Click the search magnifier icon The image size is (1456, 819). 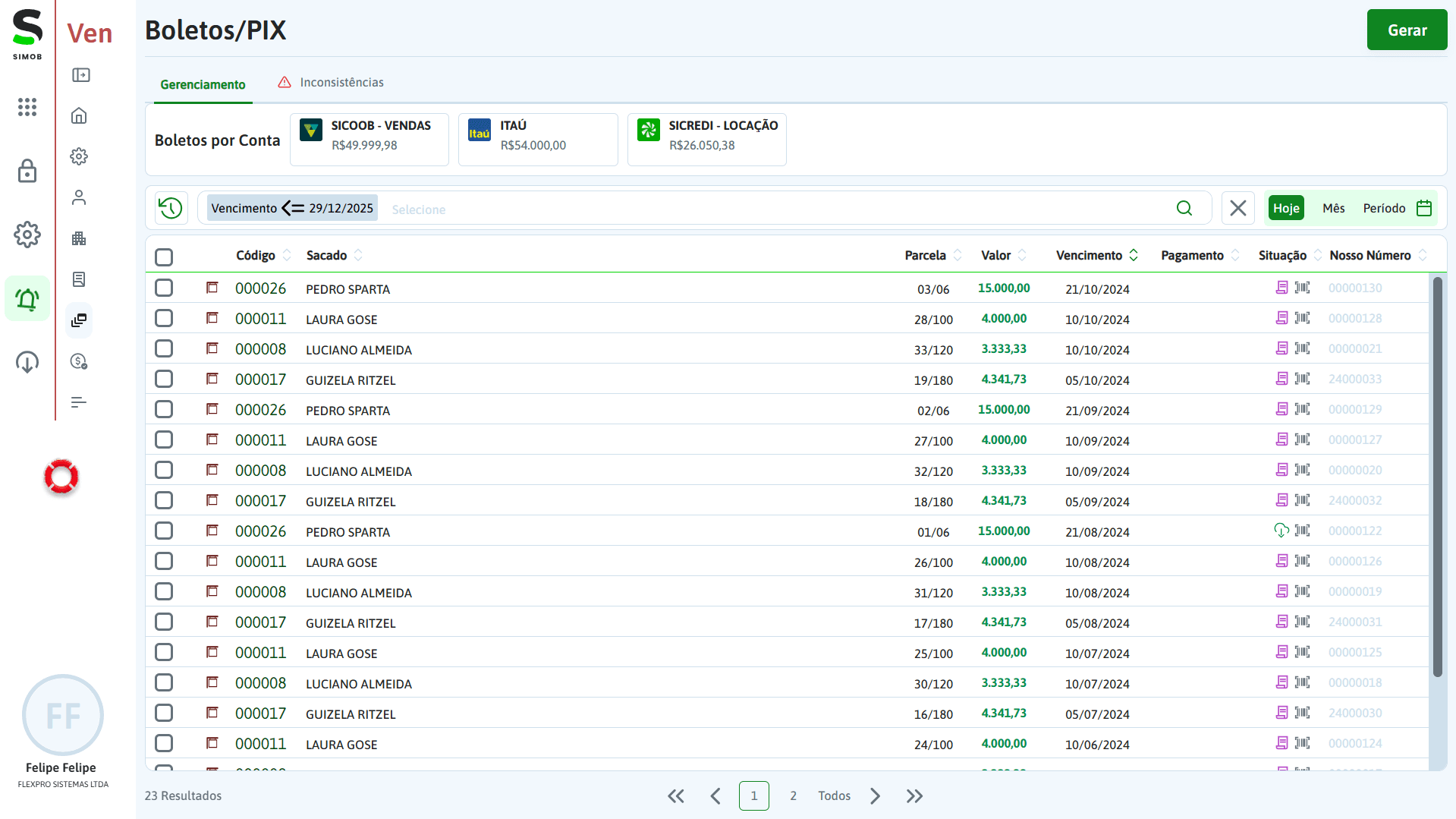(1184, 208)
